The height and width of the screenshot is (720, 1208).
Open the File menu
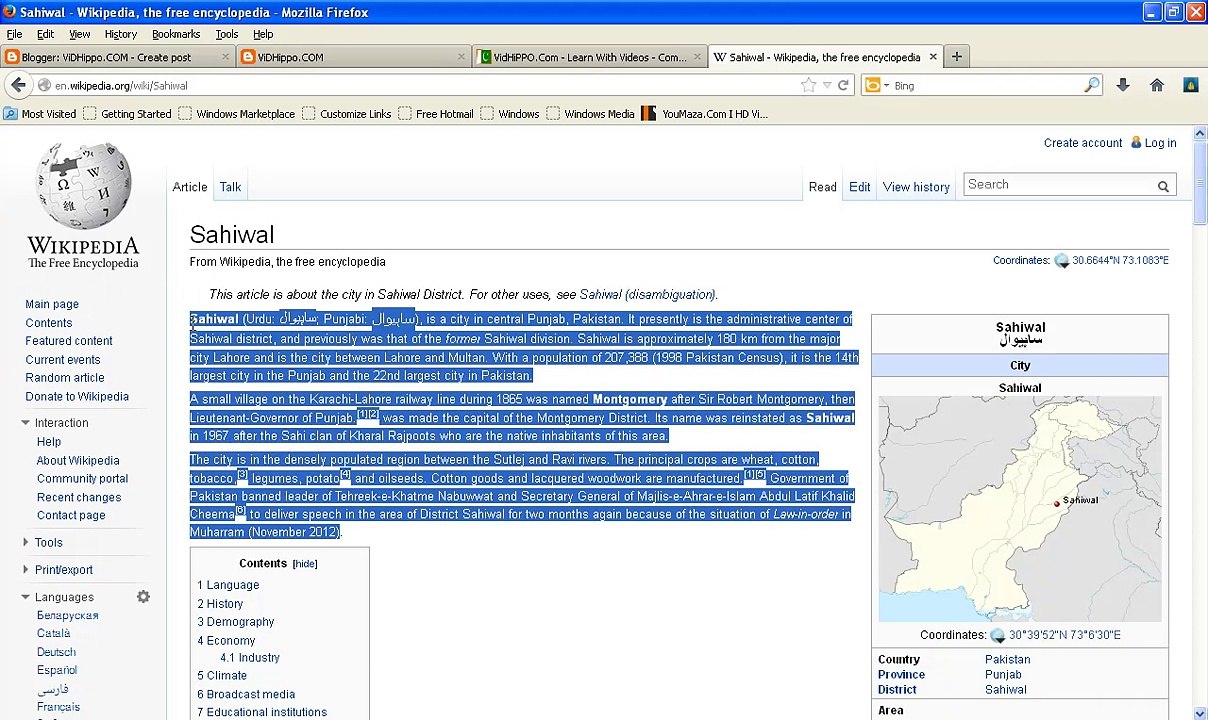14,34
